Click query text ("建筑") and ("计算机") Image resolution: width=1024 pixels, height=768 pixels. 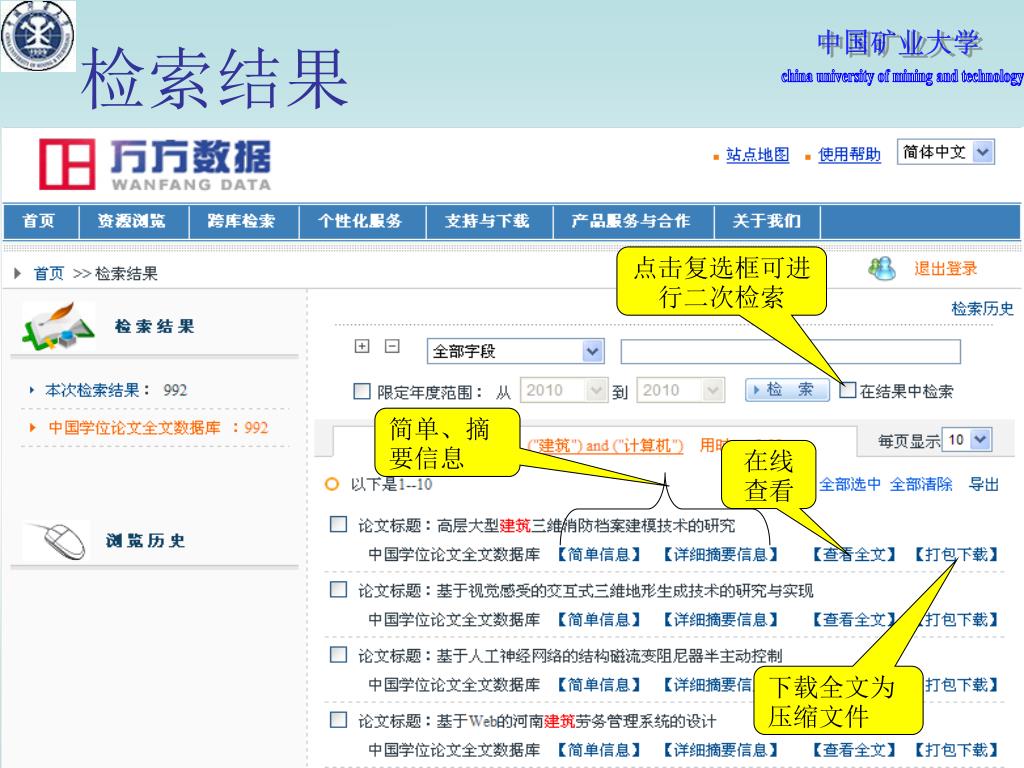[x=605, y=446]
